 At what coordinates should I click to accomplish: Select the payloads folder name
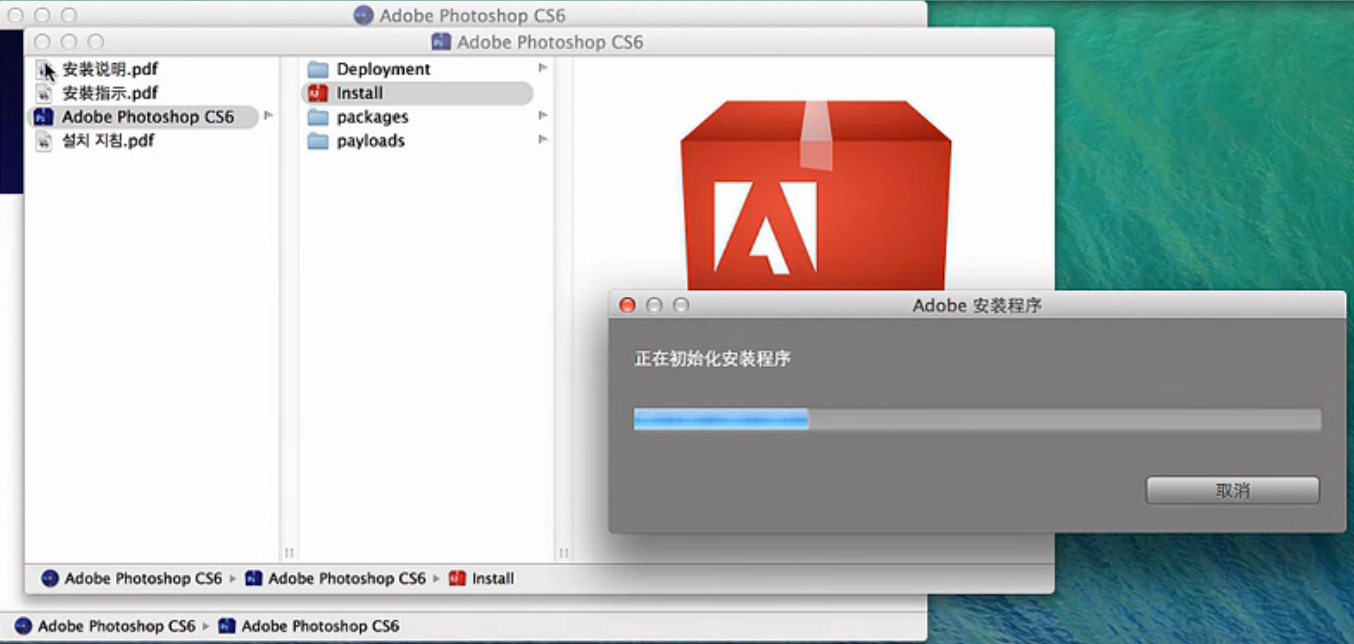(x=371, y=141)
